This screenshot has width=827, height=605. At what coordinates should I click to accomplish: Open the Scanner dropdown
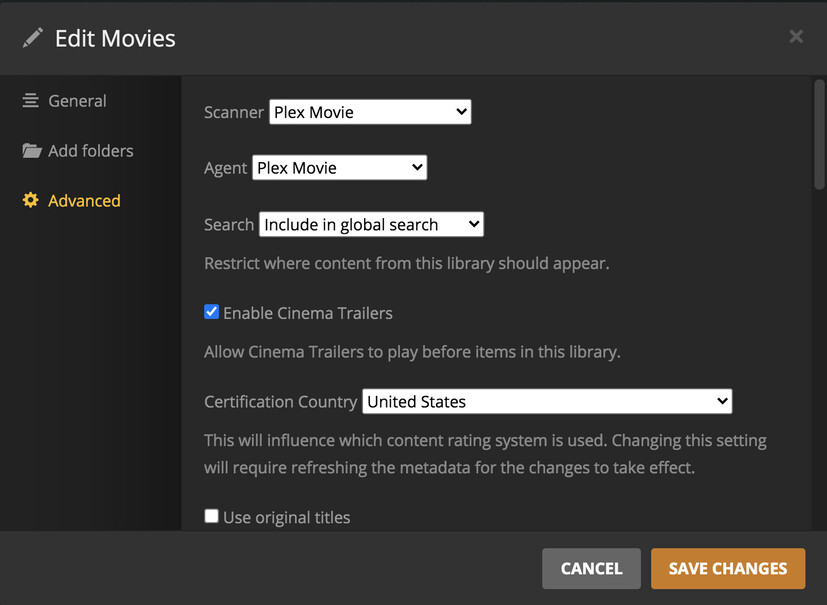click(x=370, y=112)
